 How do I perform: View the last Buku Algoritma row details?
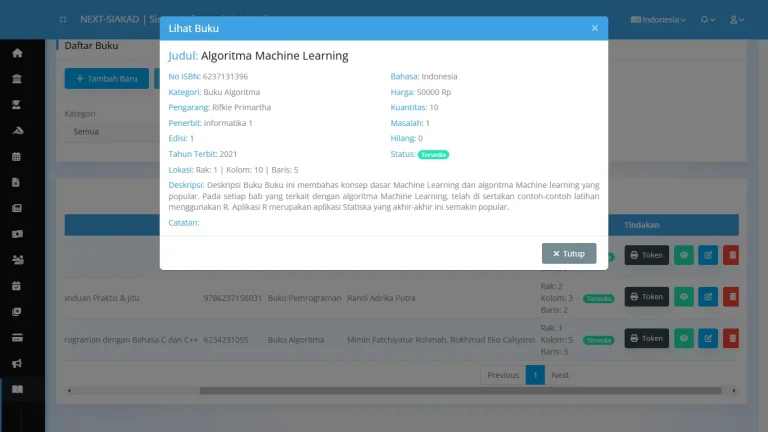(x=684, y=339)
